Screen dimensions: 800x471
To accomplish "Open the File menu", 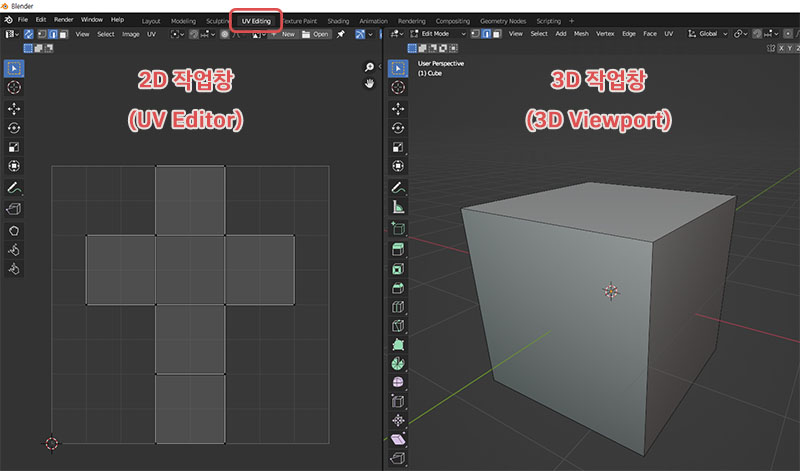I will (x=23, y=20).
